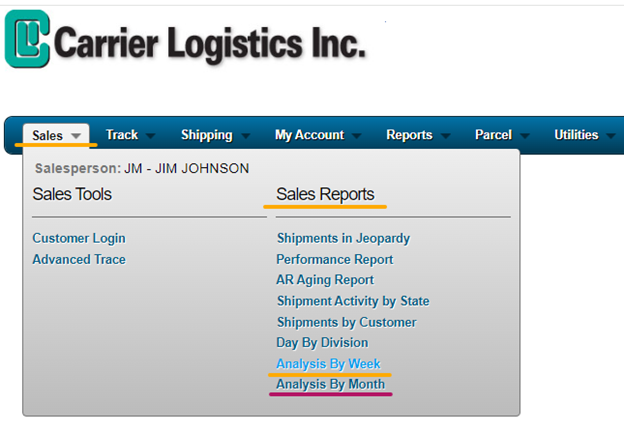Select Analysis By Week report
This screenshot has width=624, height=433.
click(x=328, y=364)
